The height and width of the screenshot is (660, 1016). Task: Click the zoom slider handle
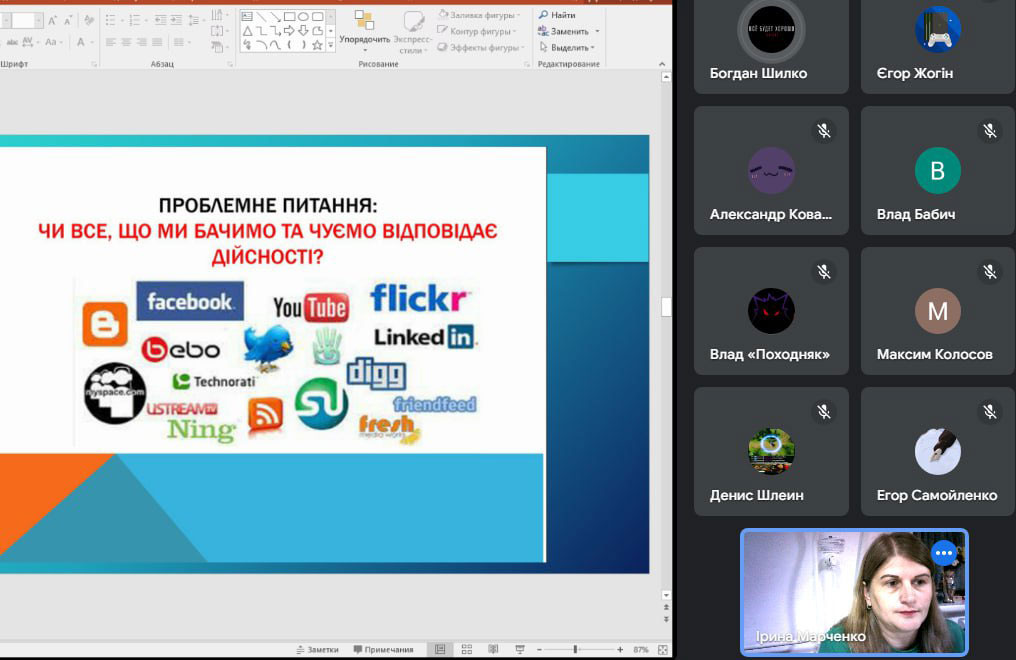[575, 650]
